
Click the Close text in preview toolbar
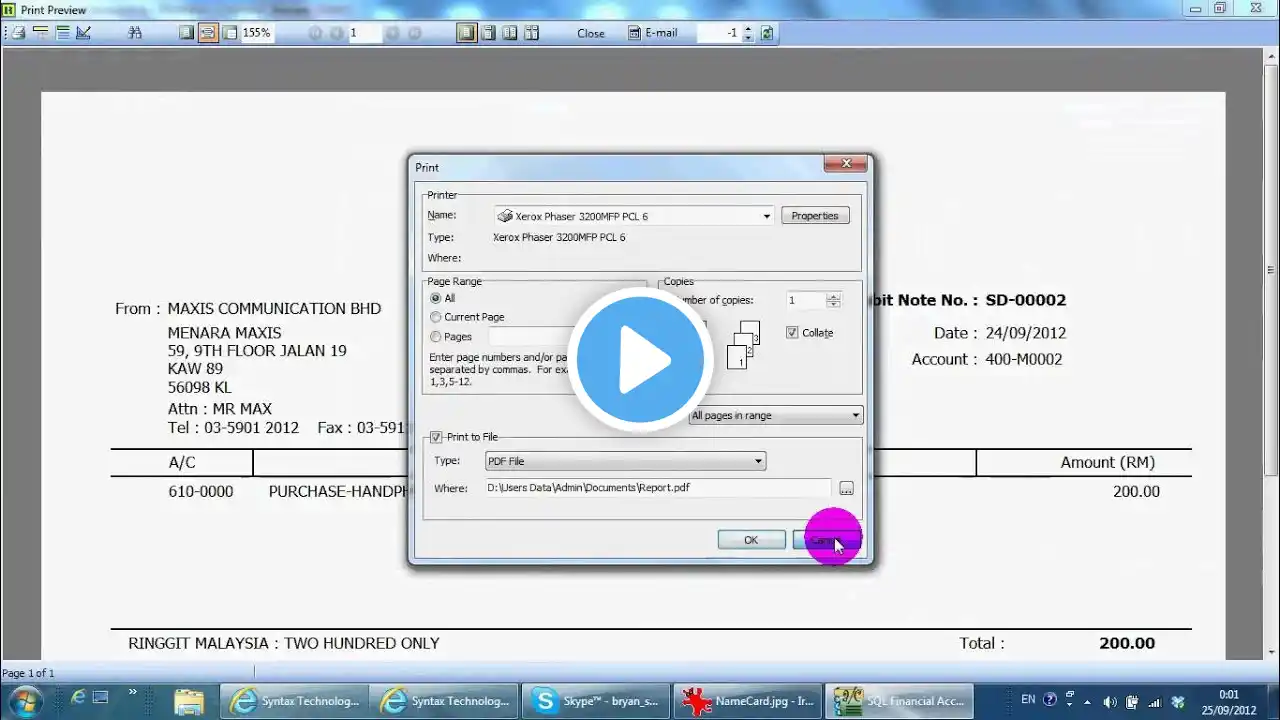tap(591, 33)
